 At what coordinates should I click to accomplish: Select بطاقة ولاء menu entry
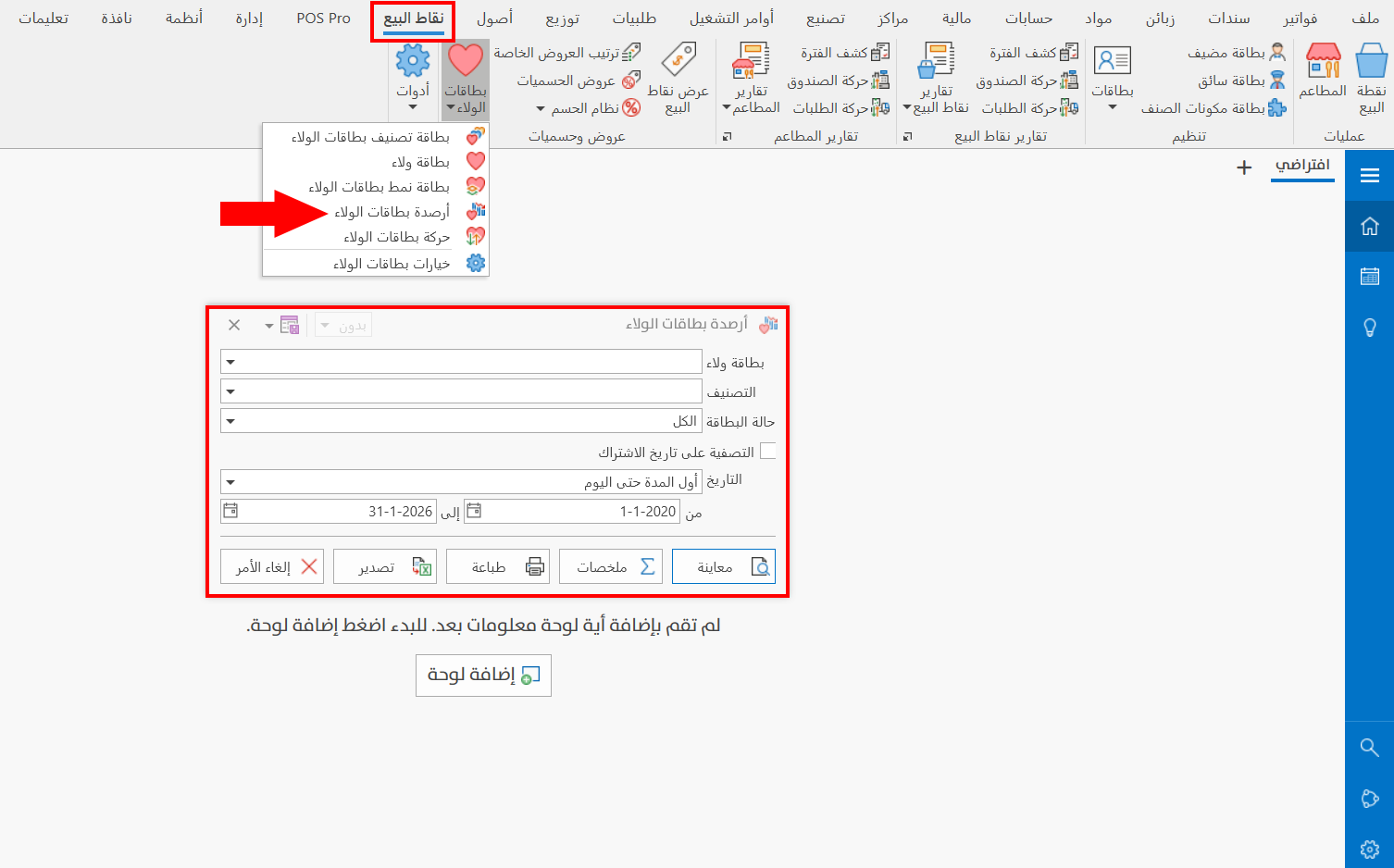coord(376,162)
